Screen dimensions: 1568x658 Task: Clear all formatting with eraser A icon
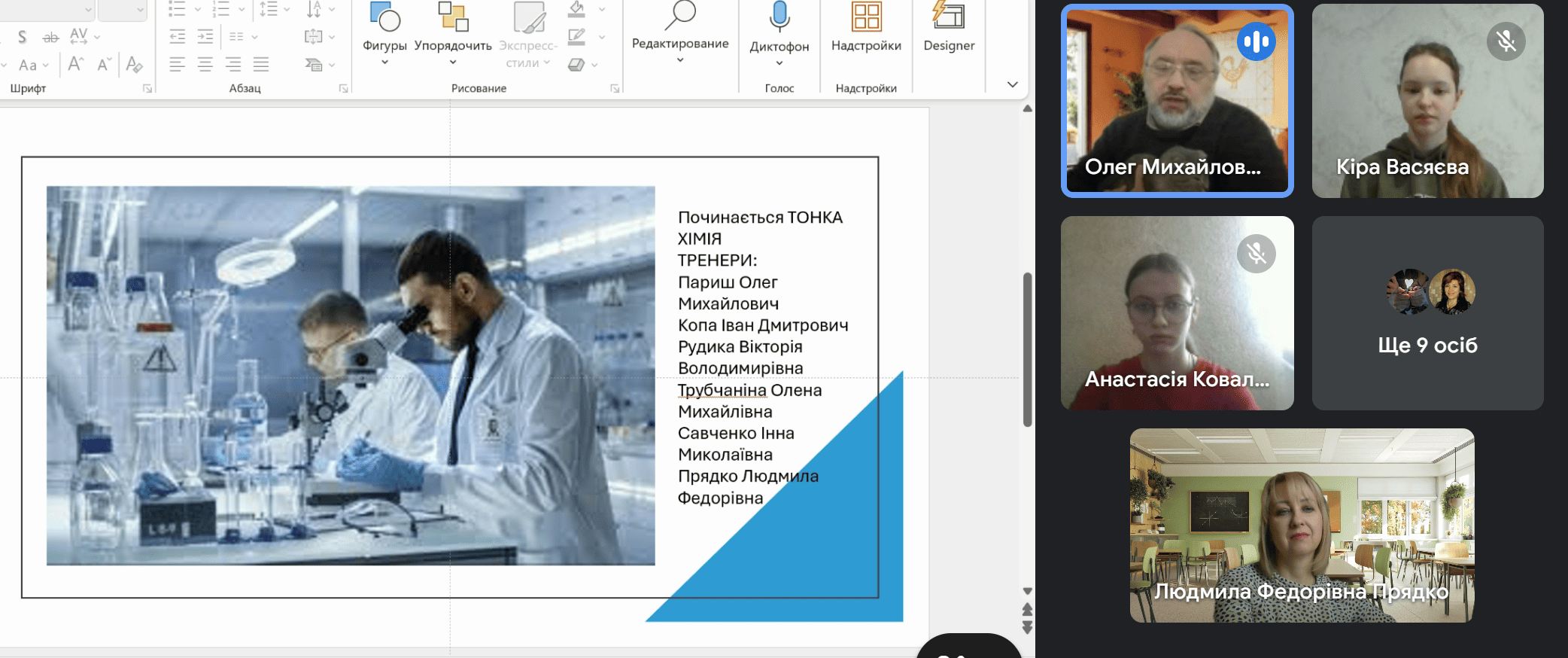(134, 64)
